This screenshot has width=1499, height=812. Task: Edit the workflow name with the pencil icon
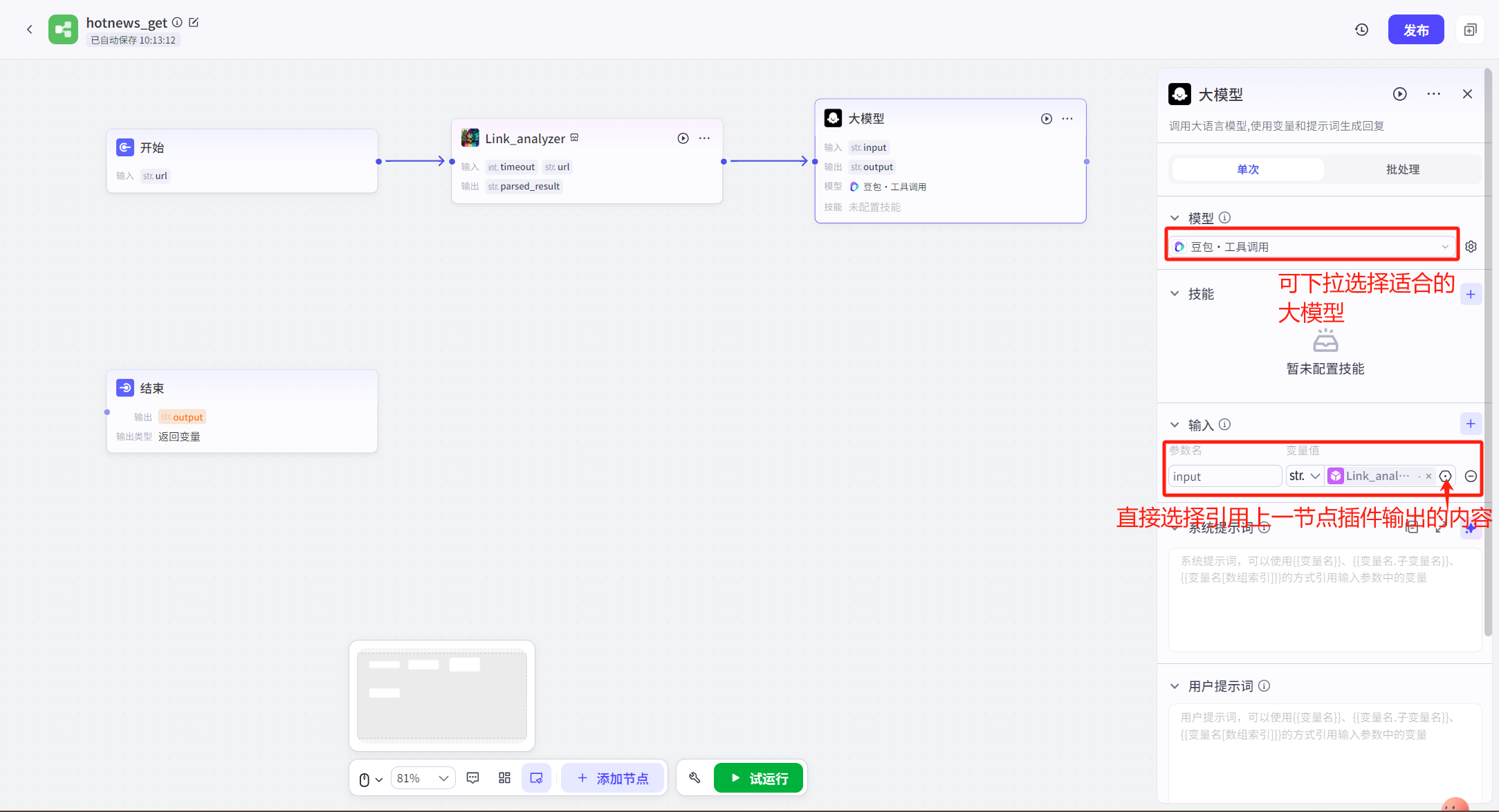tap(194, 22)
